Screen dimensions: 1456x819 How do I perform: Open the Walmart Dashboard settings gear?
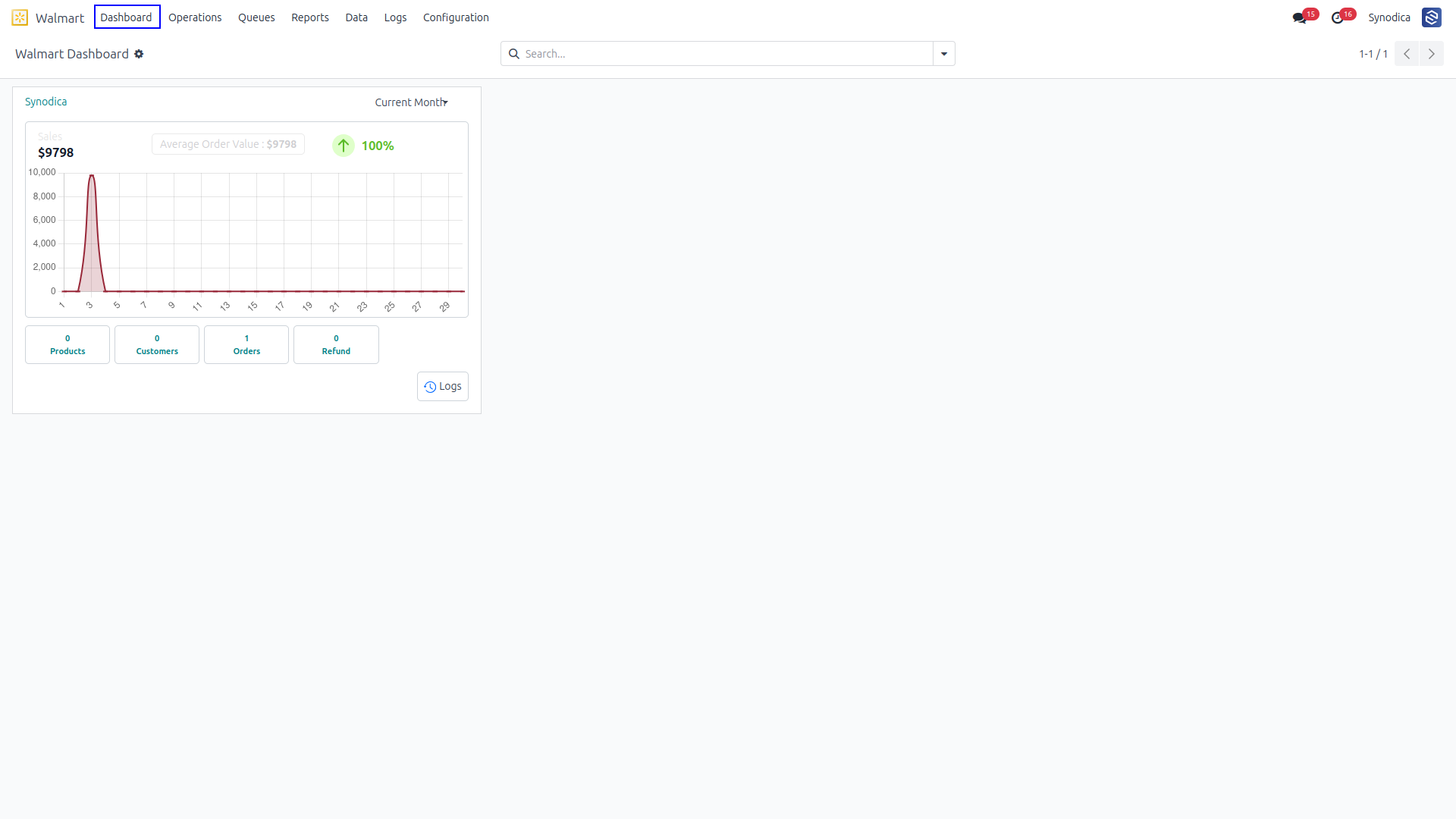pyautogui.click(x=139, y=54)
